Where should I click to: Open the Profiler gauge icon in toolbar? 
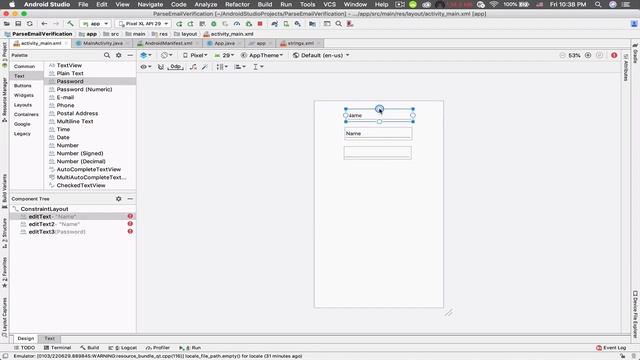pos(237,24)
